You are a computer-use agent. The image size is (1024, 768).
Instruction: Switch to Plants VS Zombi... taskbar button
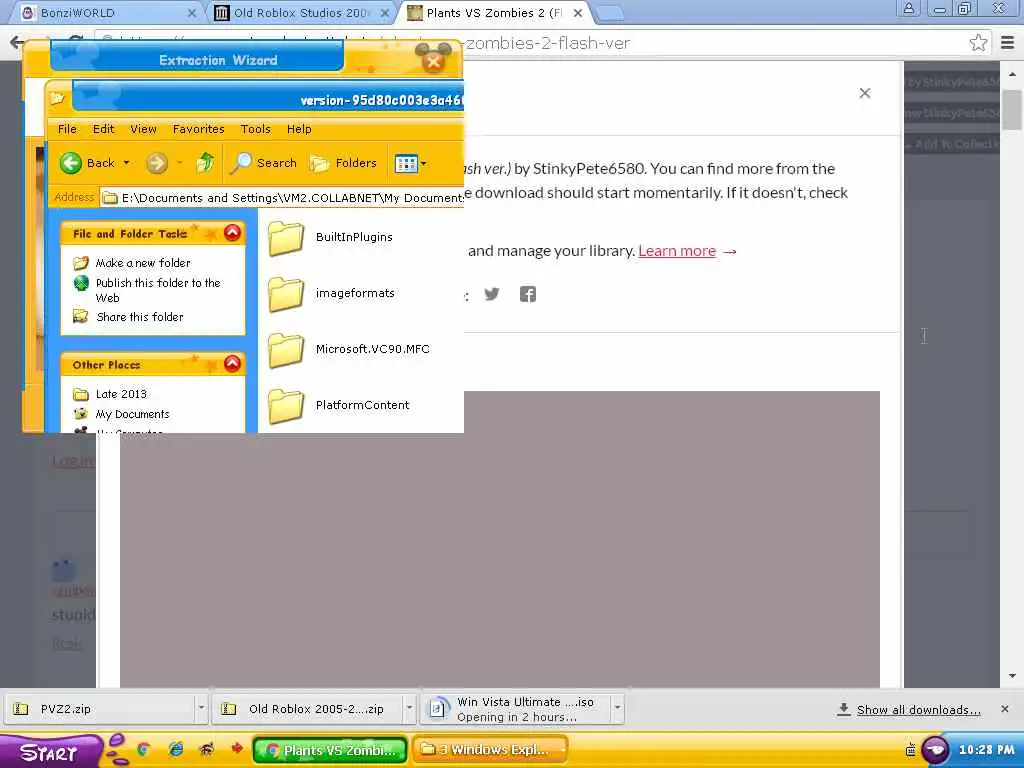pos(330,750)
